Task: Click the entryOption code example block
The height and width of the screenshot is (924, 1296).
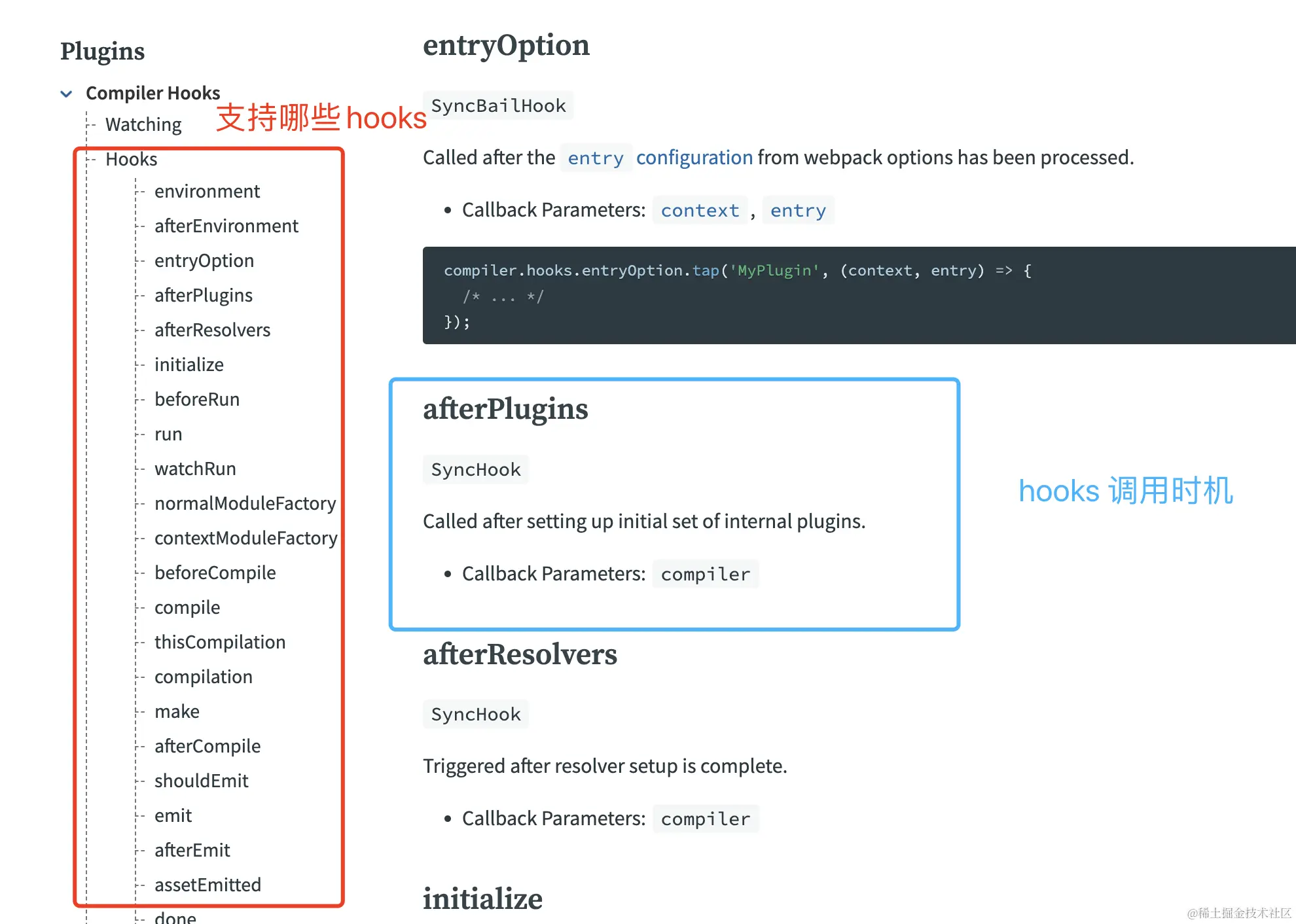Action: (x=857, y=295)
